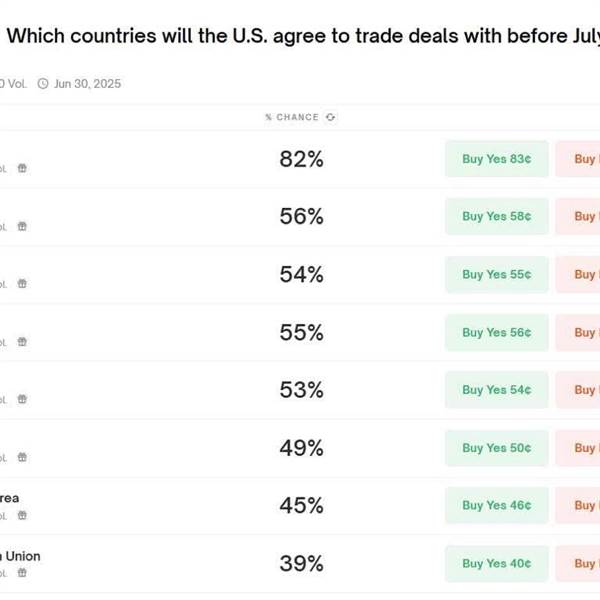Image resolution: width=600 pixels, height=600 pixels.
Task: Click Buy Yes 54¢ button
Action: [497, 390]
